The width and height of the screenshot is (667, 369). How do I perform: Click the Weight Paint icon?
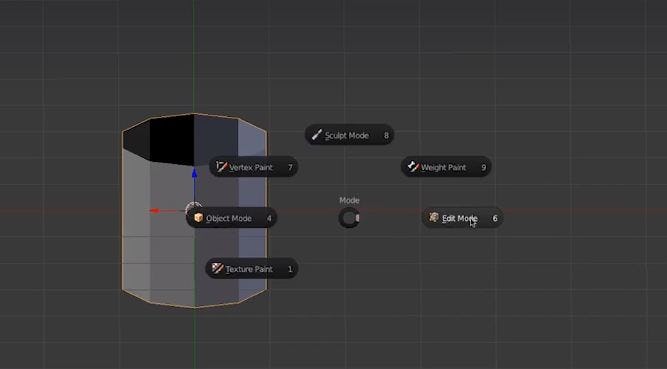(413, 166)
